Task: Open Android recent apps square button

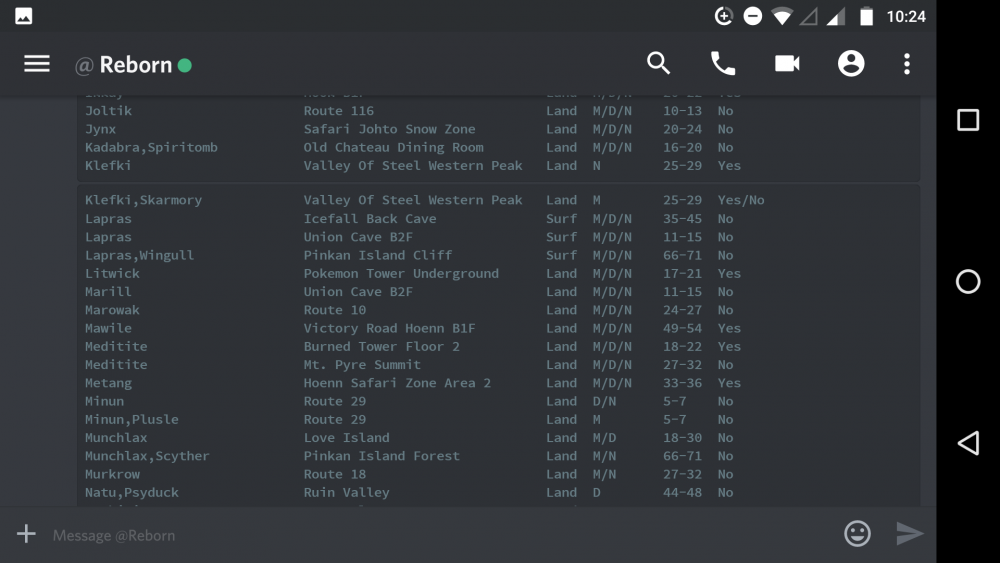Action: coord(967,121)
